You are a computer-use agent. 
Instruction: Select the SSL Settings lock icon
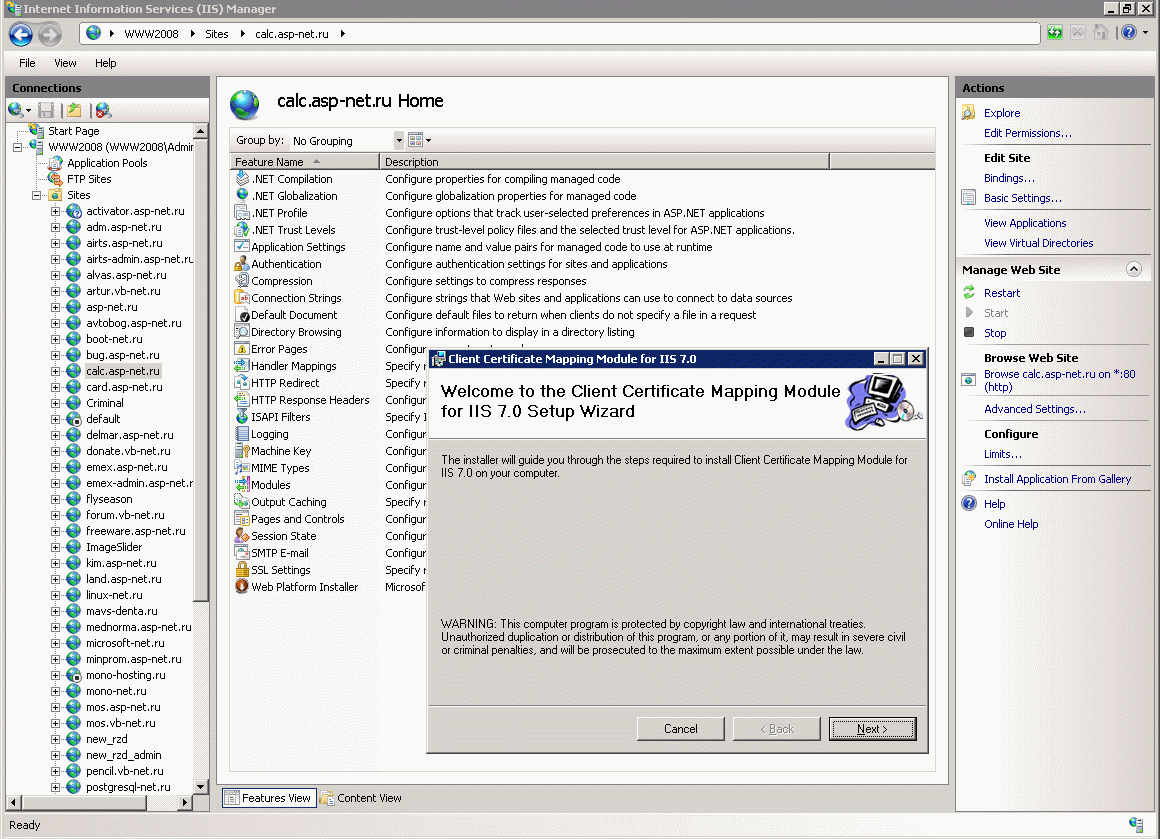tap(242, 570)
